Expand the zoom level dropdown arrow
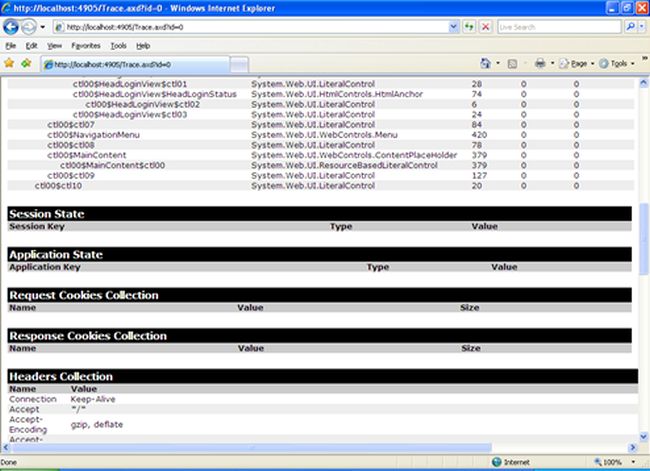Viewport: 650px width, 471px height. [x=633, y=462]
